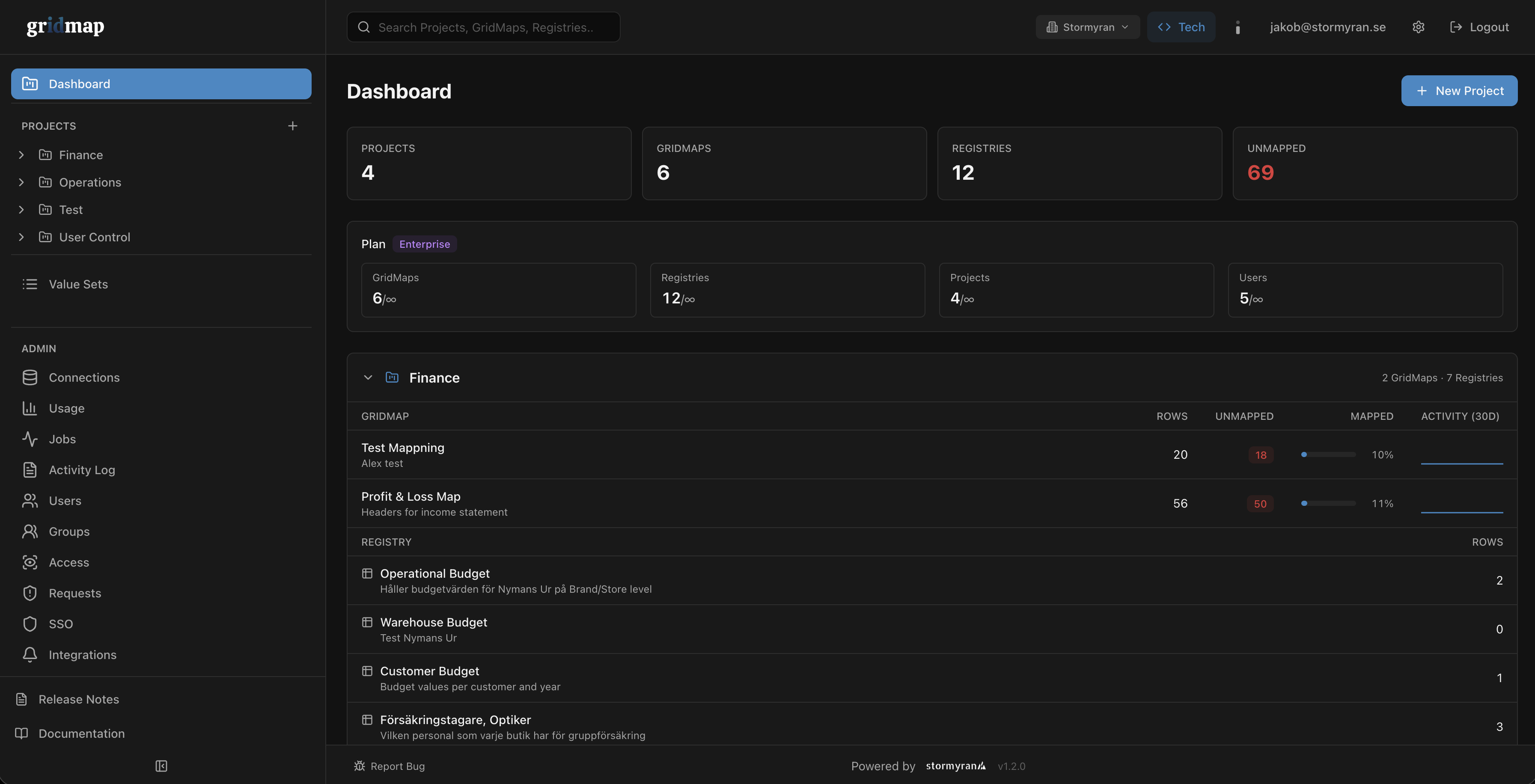Click Test Mappning activity sparkline
1535x784 pixels.
point(1462,455)
